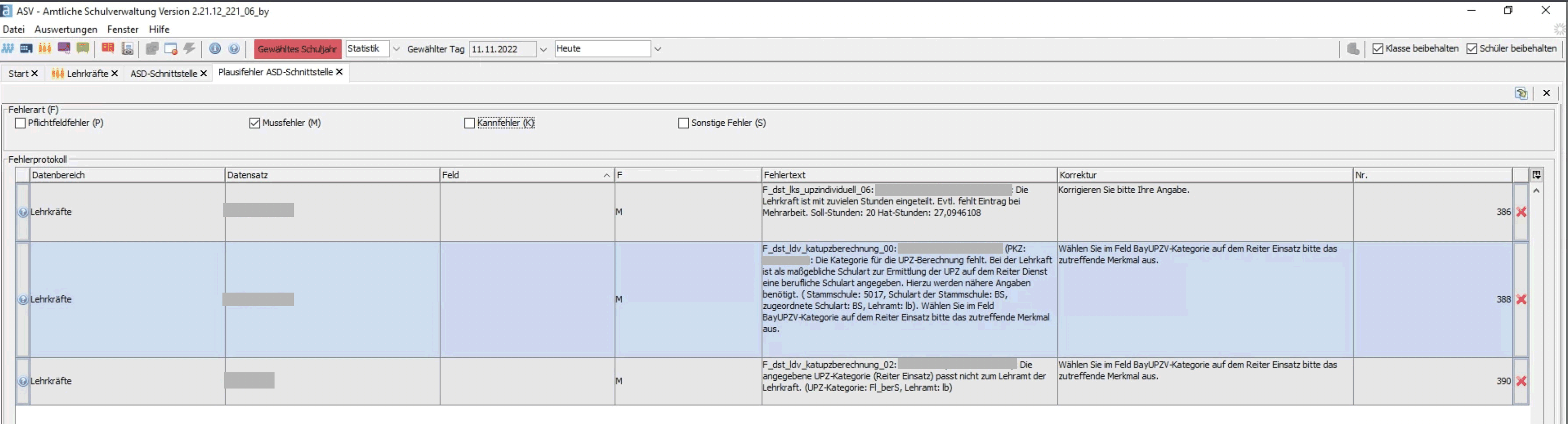Open the orange Lehrkräfte toolbar icon
Image resolution: width=1568 pixels, height=424 pixels.
45,49
